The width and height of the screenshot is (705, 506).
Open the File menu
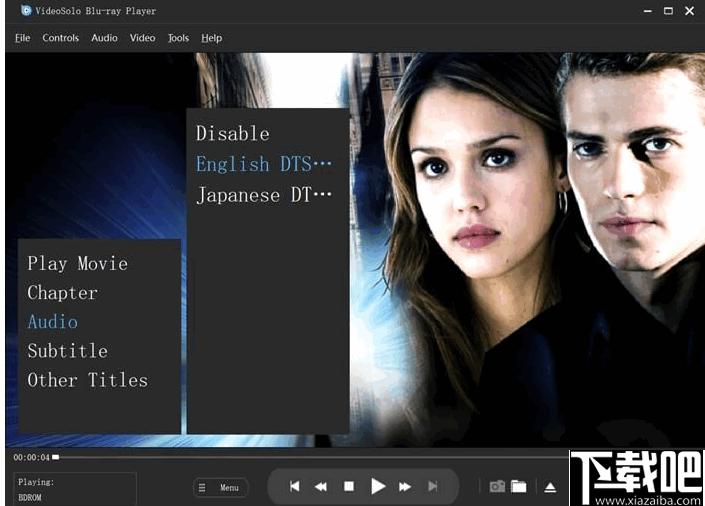point(22,38)
